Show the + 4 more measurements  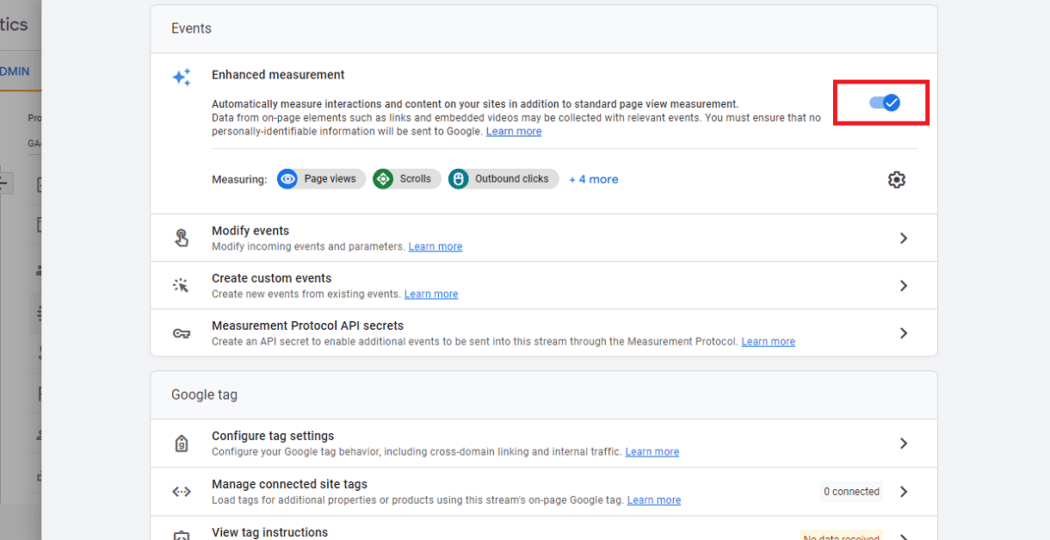click(x=593, y=180)
